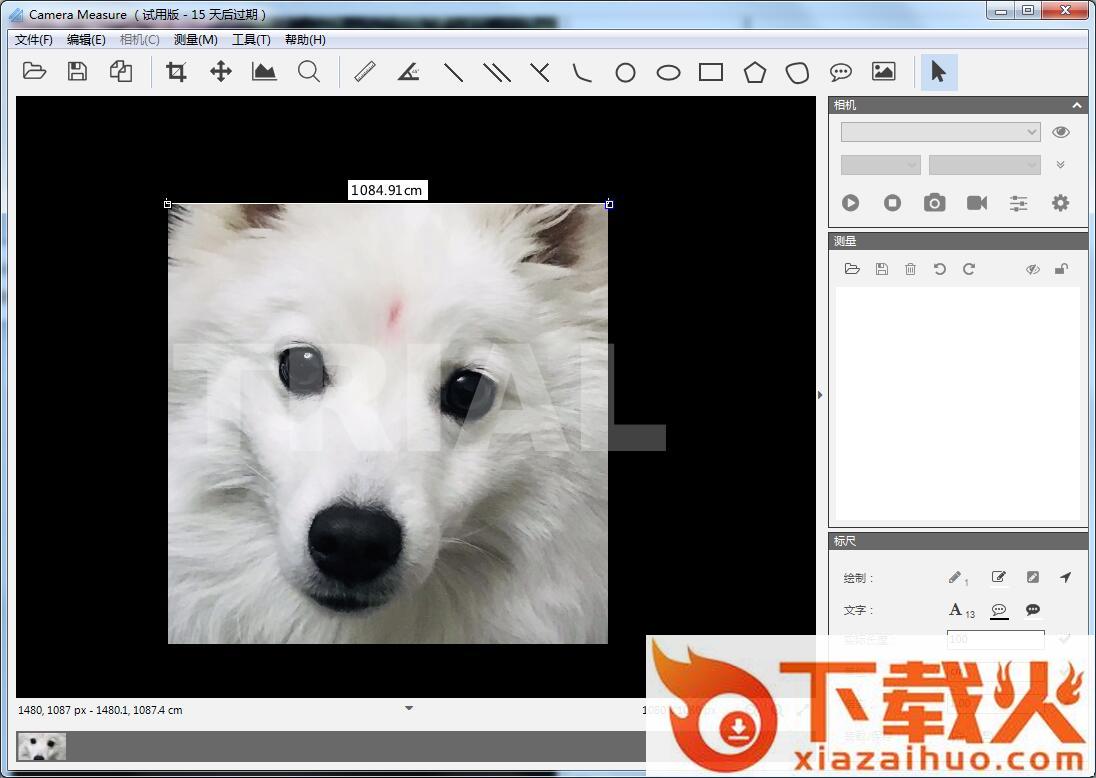
Task: Take a snapshot with the camera icon
Action: pyautogui.click(x=934, y=203)
